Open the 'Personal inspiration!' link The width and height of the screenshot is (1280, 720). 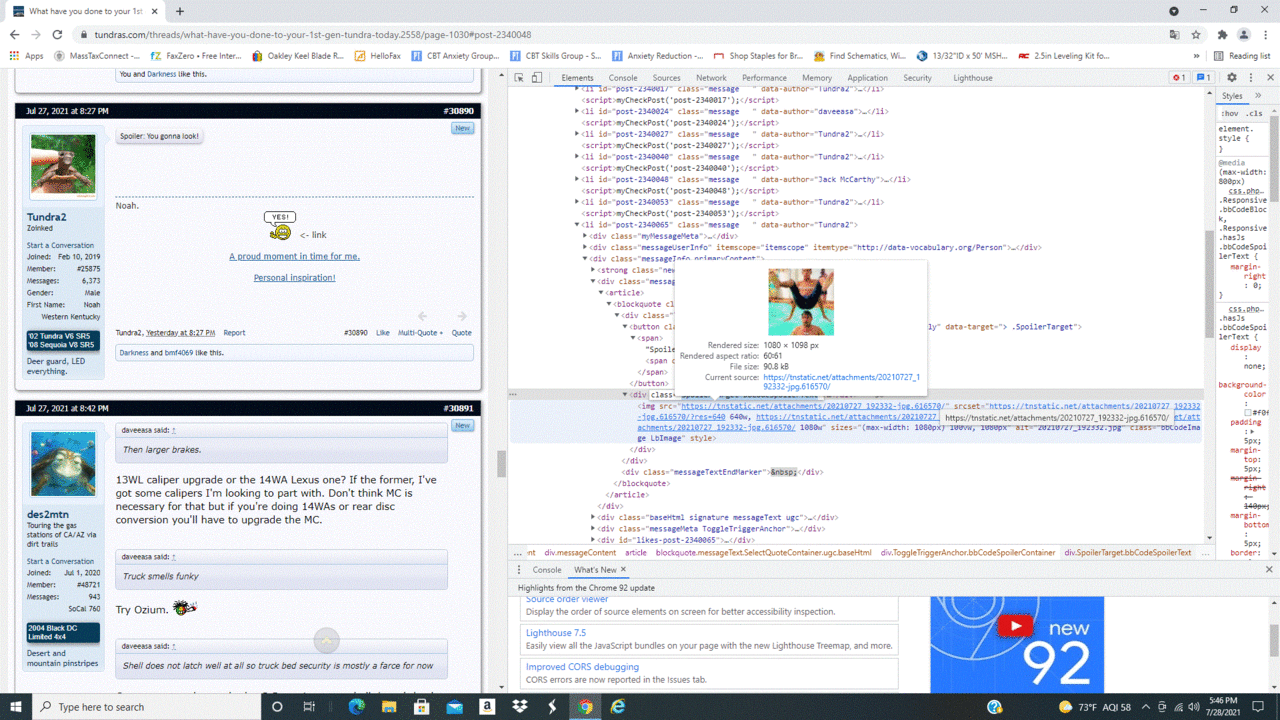pyautogui.click(x=294, y=278)
